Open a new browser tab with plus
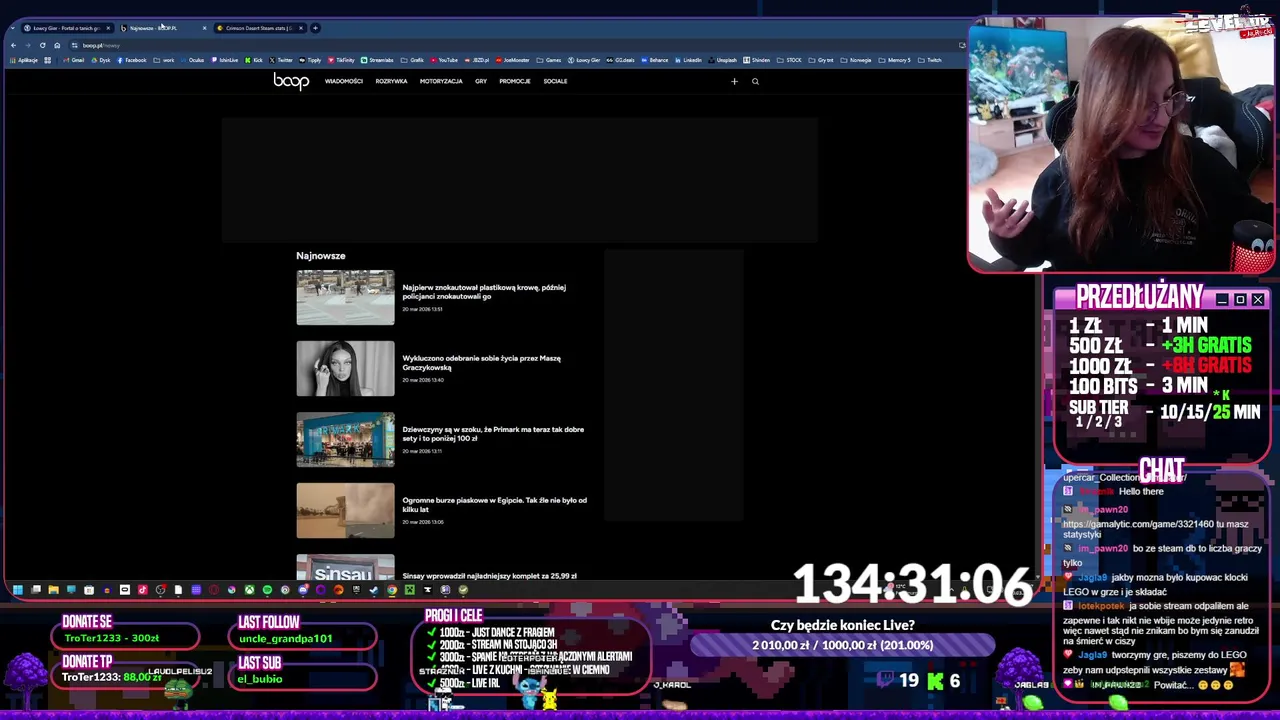The height and width of the screenshot is (720, 1280). click(315, 28)
